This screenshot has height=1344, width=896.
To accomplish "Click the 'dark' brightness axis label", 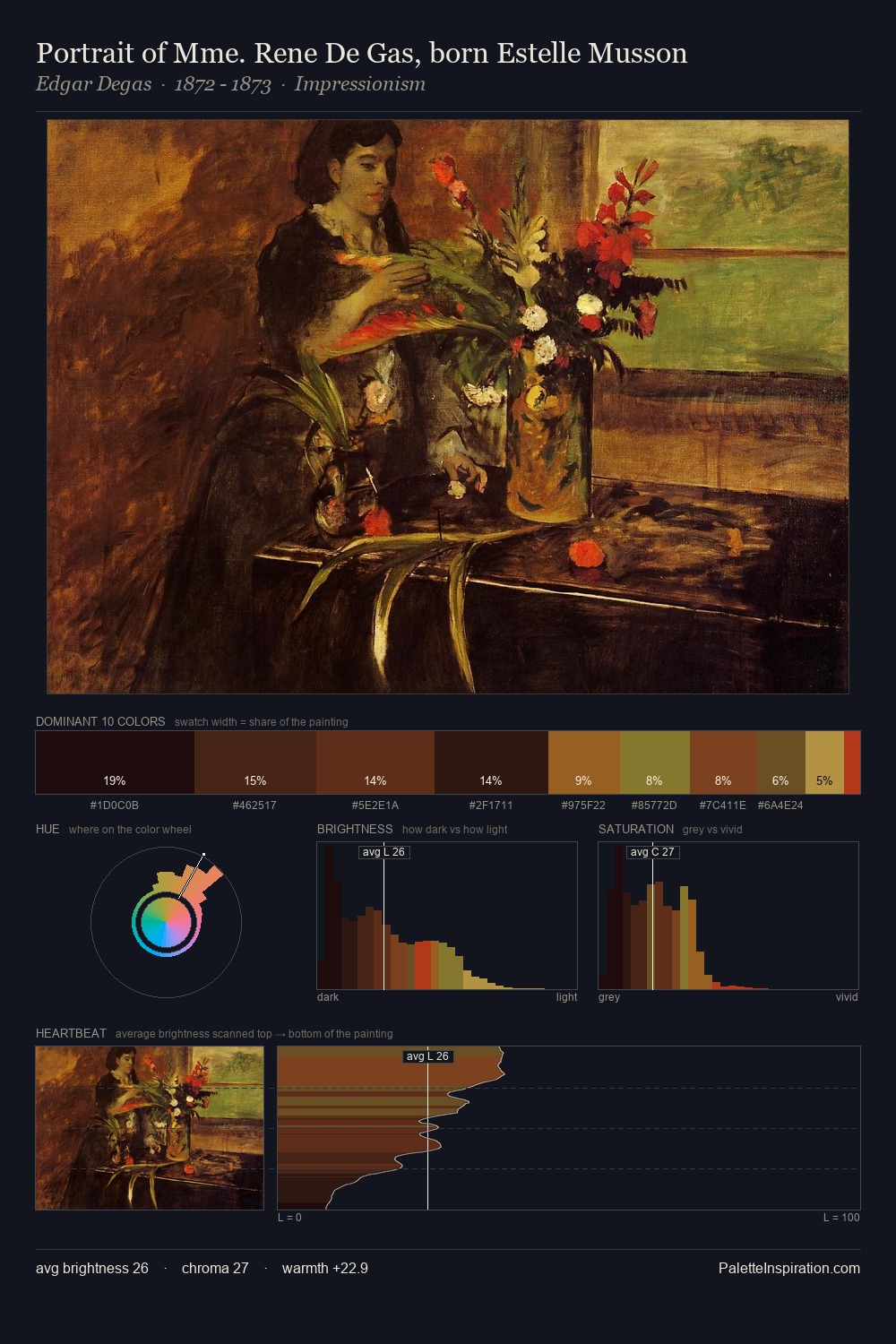I will pyautogui.click(x=328, y=996).
